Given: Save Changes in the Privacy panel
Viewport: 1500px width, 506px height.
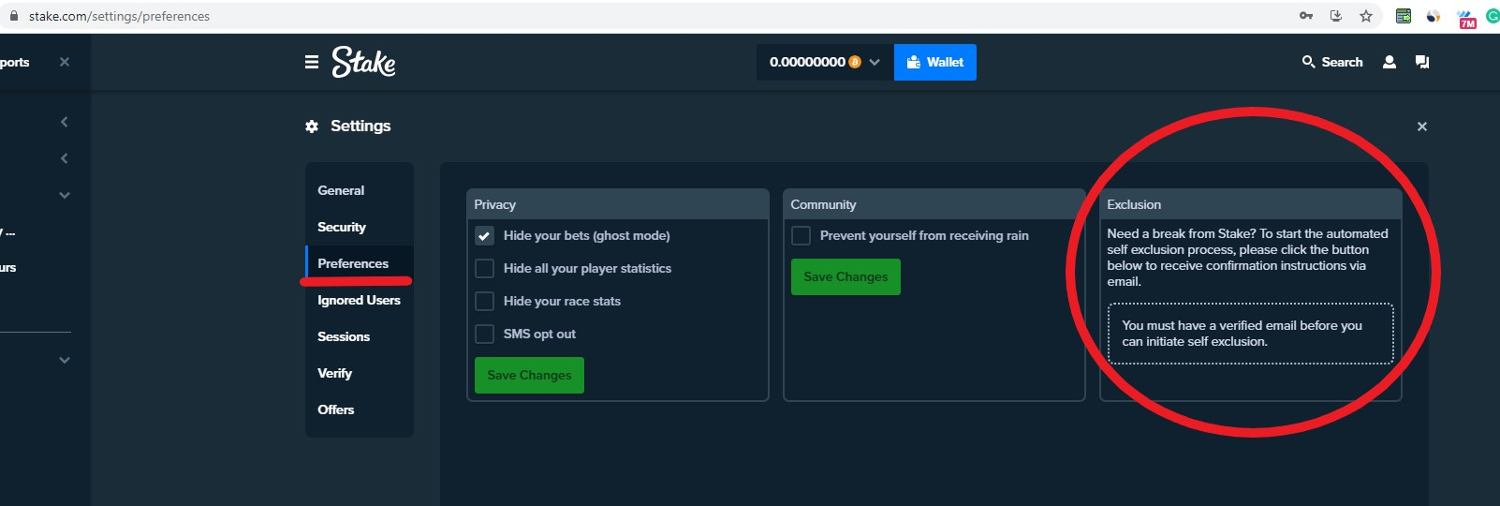Looking at the screenshot, I should [x=529, y=375].
